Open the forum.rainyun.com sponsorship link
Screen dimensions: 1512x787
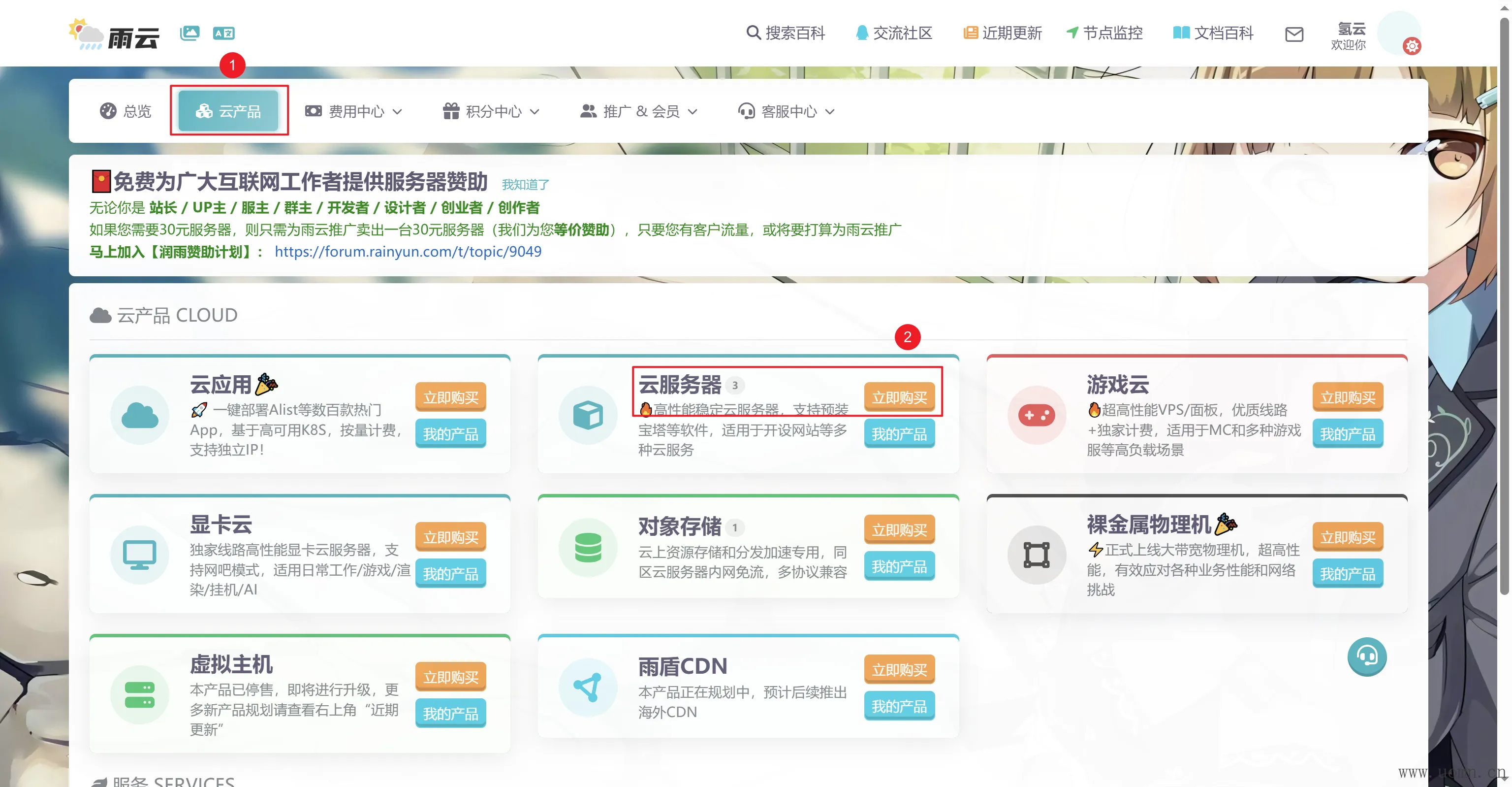[408, 251]
